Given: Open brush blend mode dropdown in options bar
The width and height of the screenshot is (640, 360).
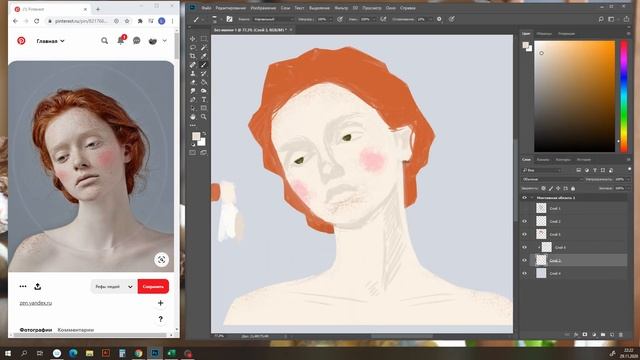Looking at the screenshot, I should [x=273, y=19].
